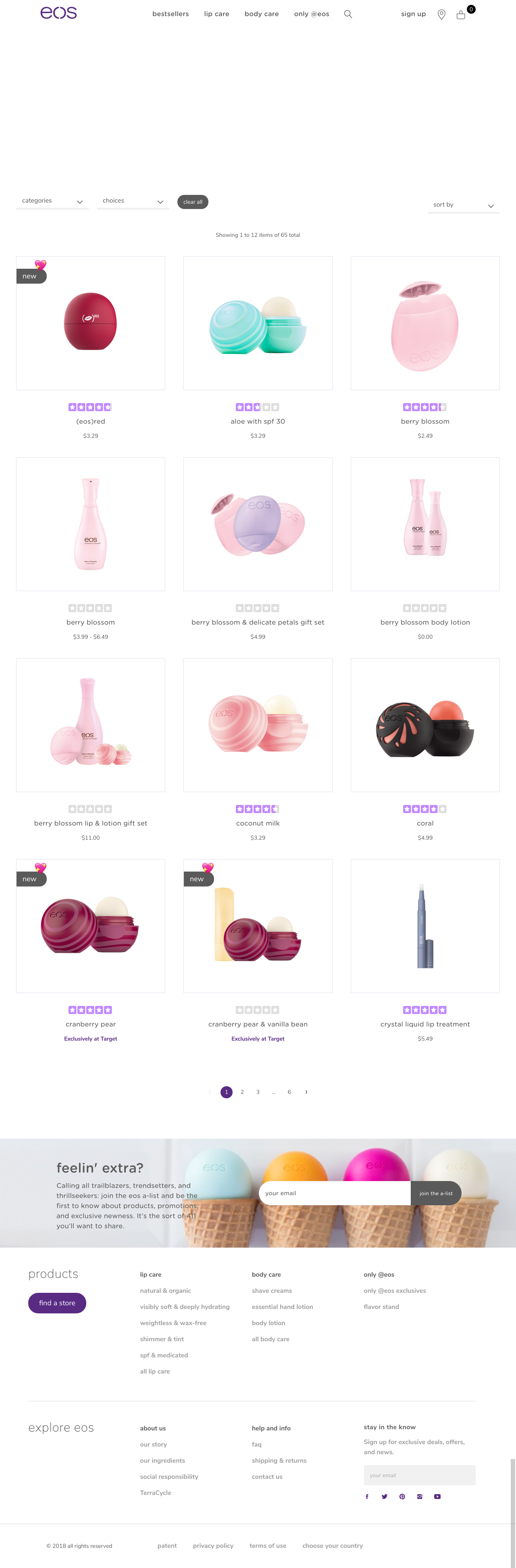Click the eos logo in header
The image size is (516, 1568).
(x=58, y=13)
